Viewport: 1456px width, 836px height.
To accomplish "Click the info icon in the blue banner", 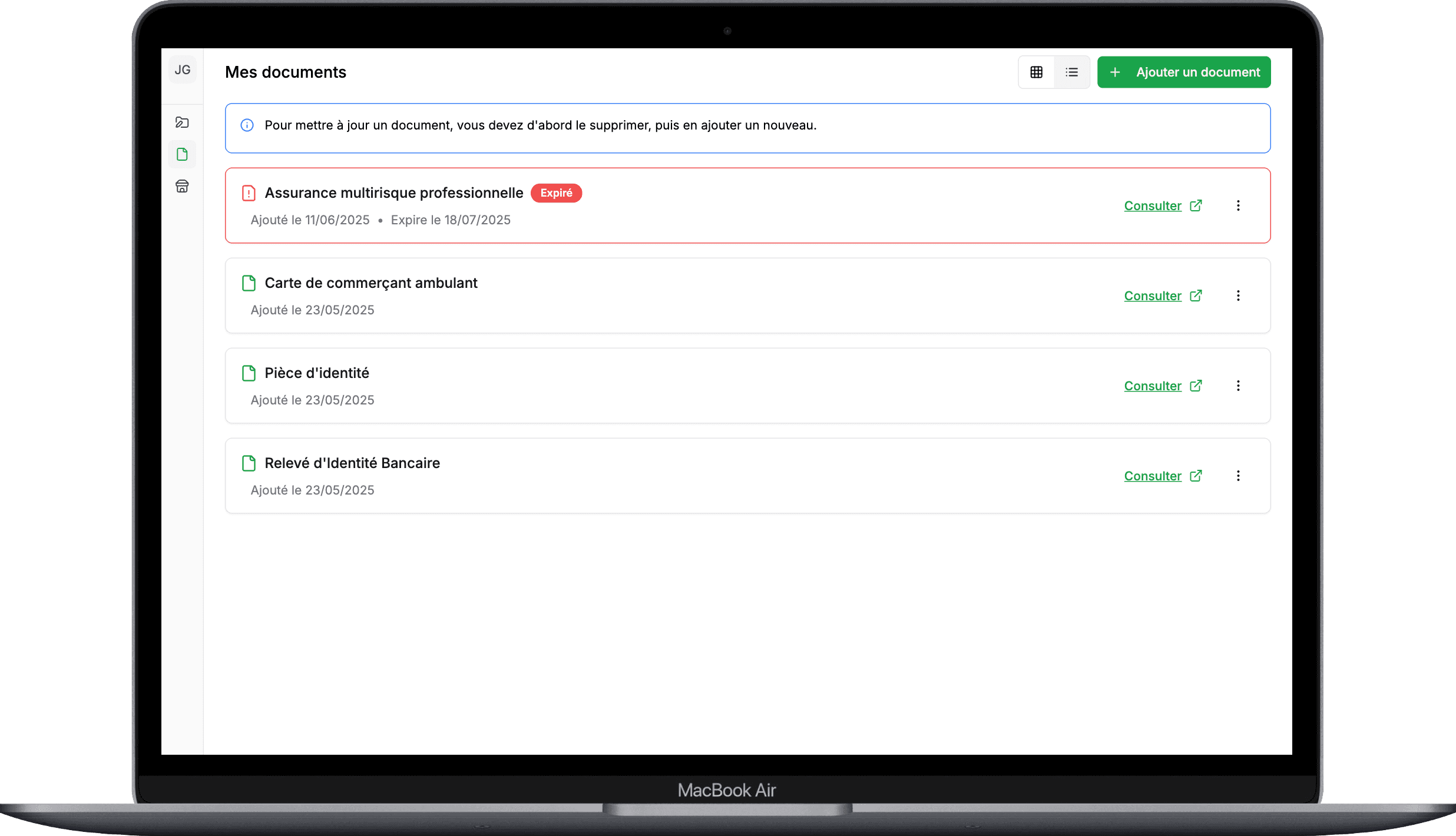I will [247, 125].
